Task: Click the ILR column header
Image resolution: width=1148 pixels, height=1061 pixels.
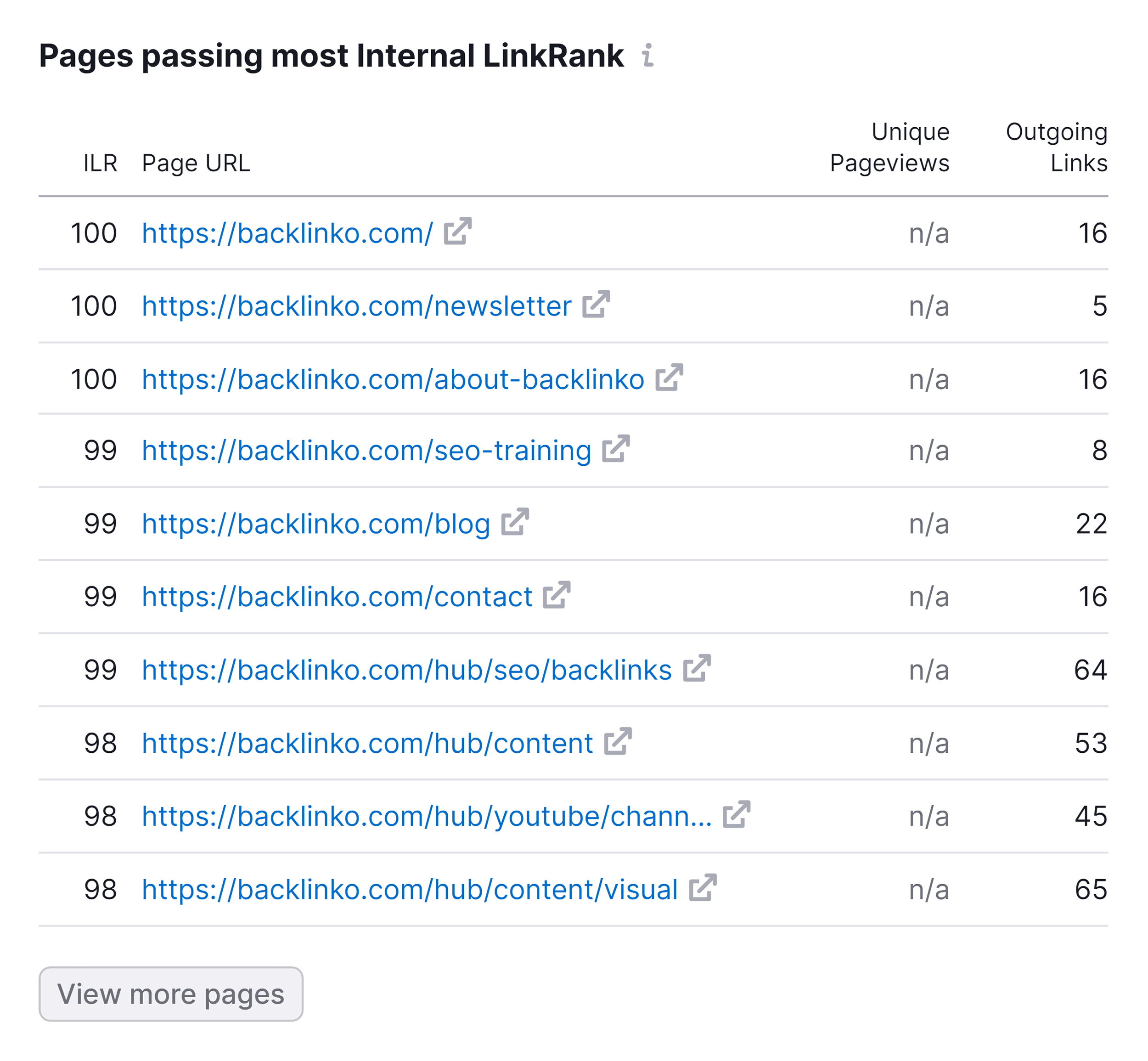Action: coord(101,163)
